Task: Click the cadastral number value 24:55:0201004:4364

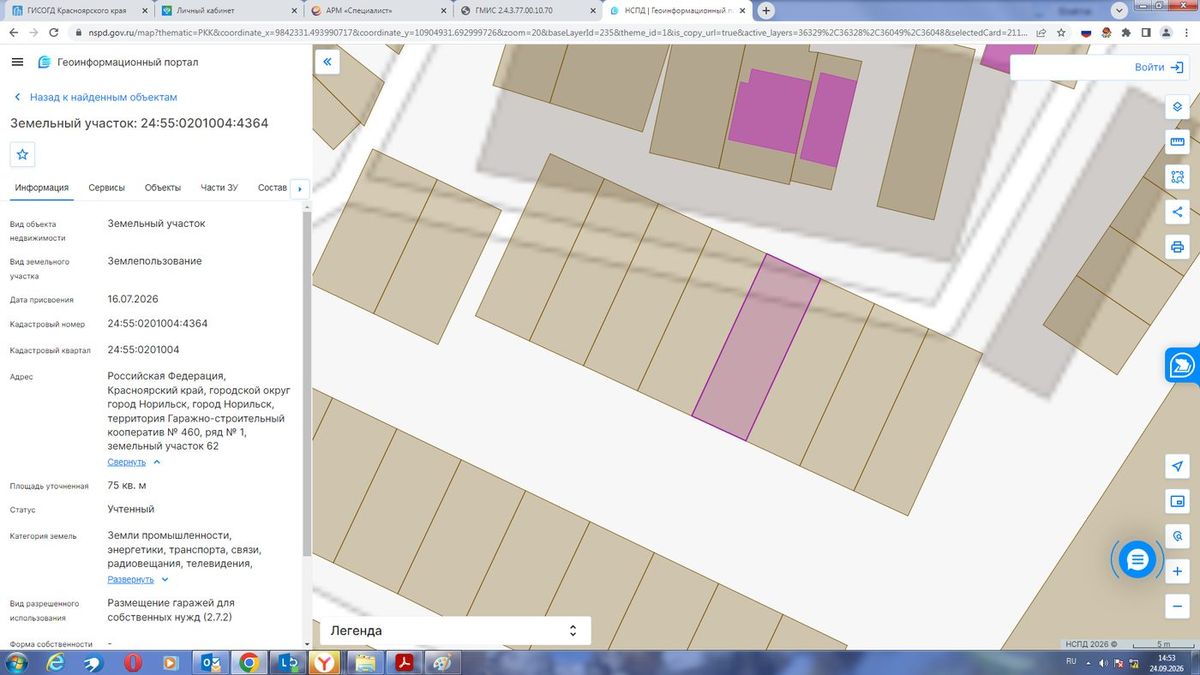Action: click(x=158, y=324)
